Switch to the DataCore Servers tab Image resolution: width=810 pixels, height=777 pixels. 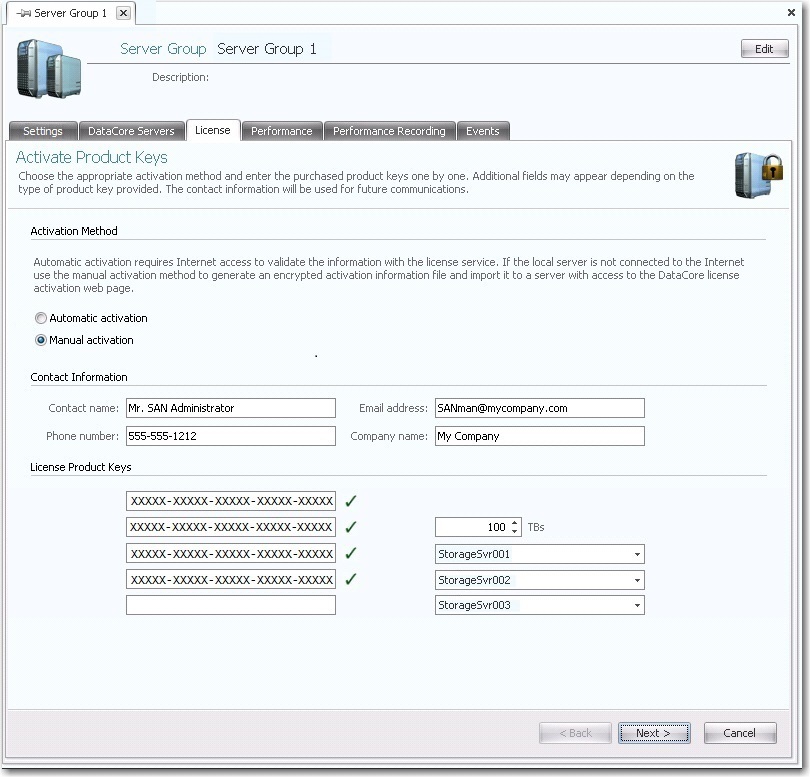131,131
